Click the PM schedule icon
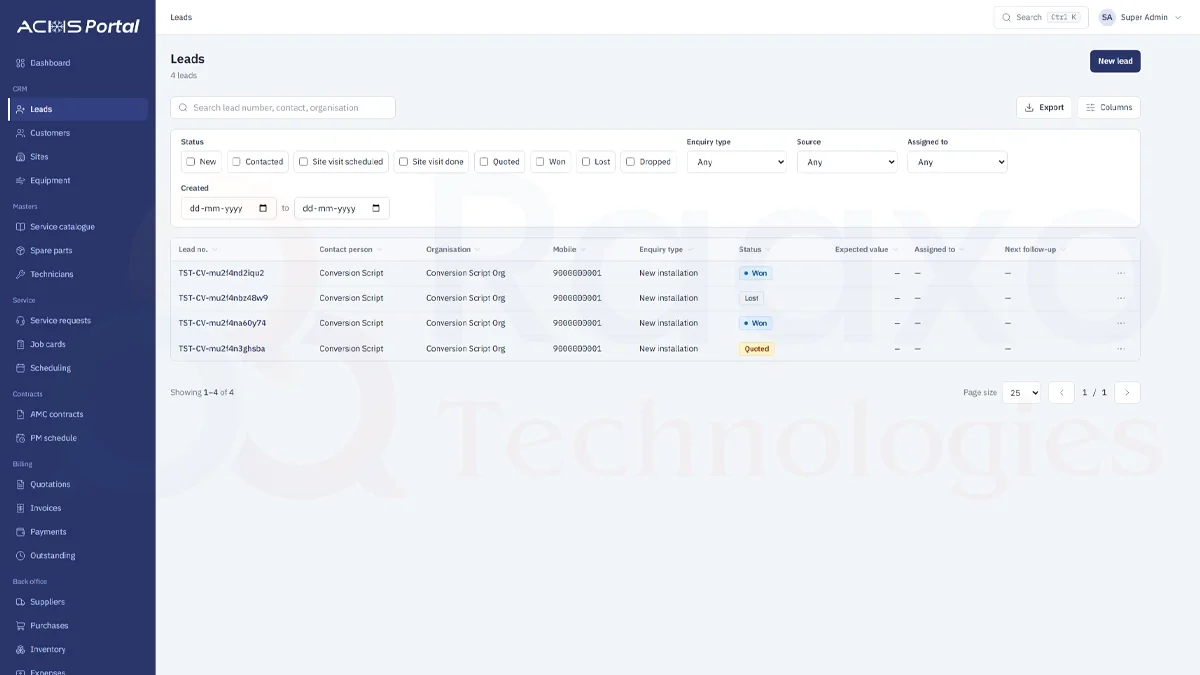Image resolution: width=1200 pixels, height=675 pixels. click(x=20, y=438)
